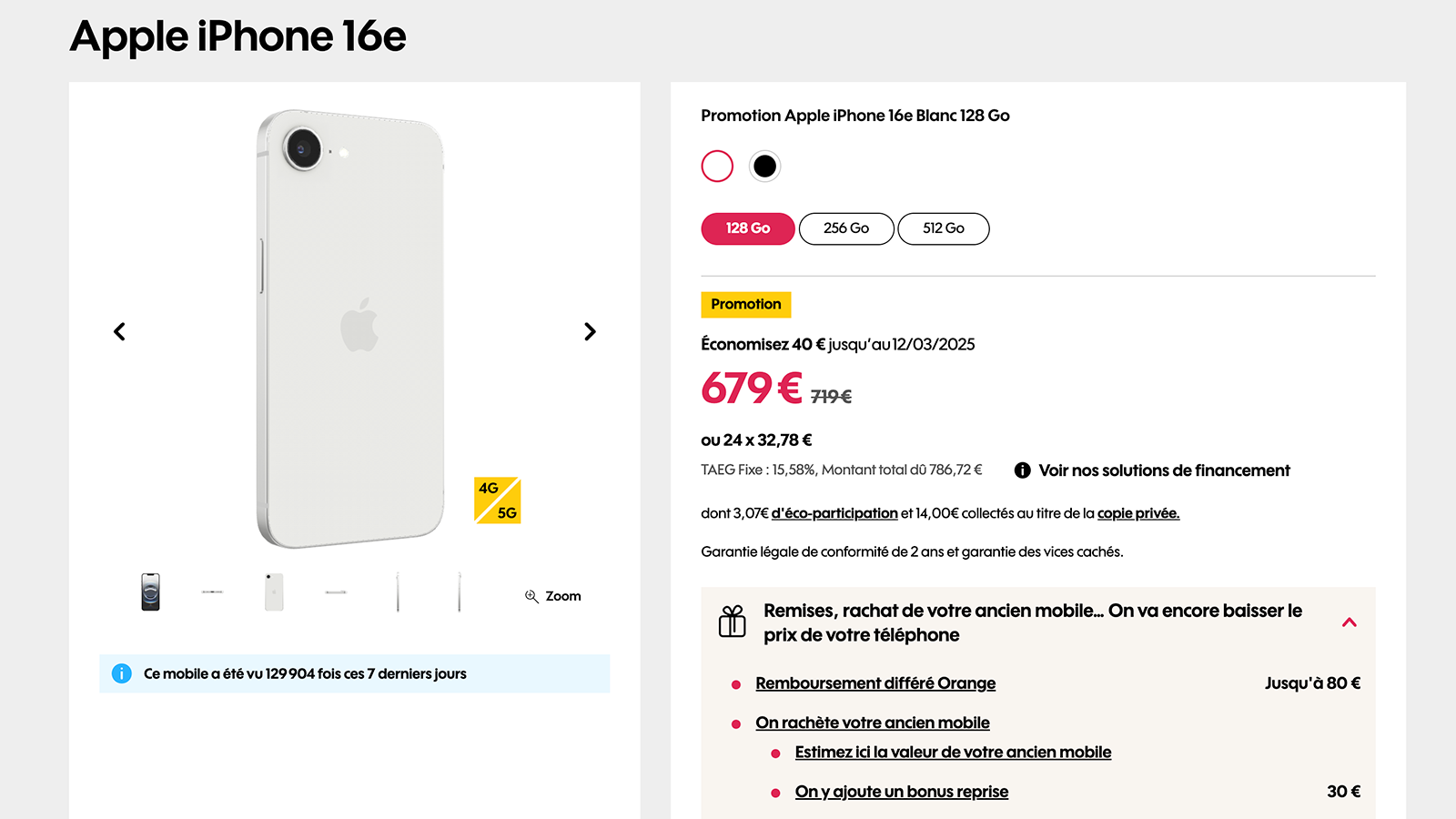Show the next product image with the right arrow

590,331
